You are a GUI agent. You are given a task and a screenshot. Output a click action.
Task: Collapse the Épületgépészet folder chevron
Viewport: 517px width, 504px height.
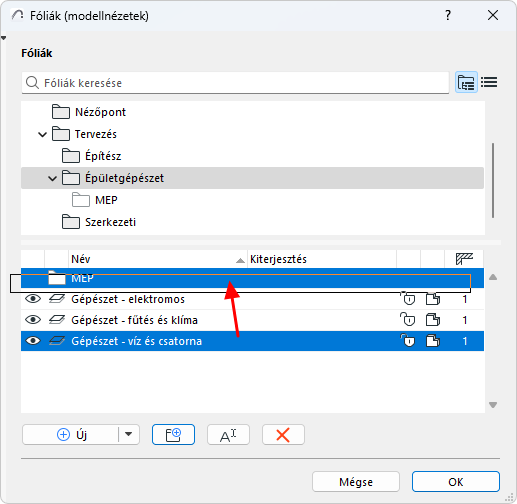point(52,179)
